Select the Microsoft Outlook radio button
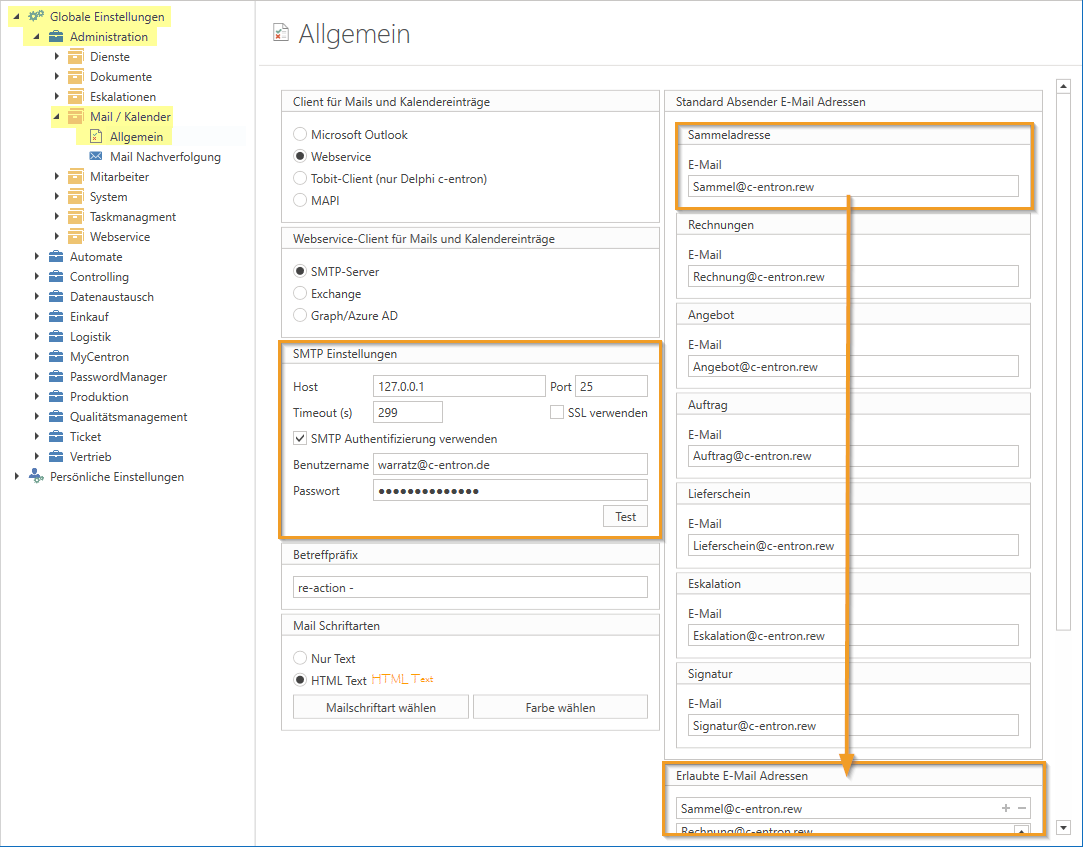 coord(300,135)
